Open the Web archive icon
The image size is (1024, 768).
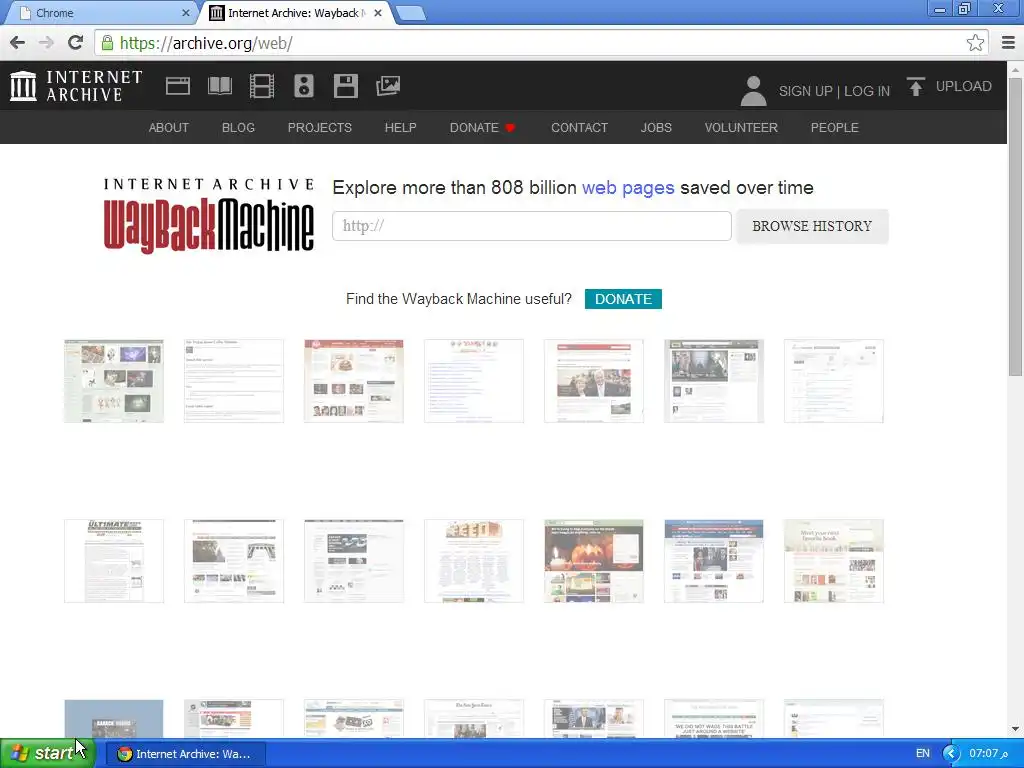178,86
